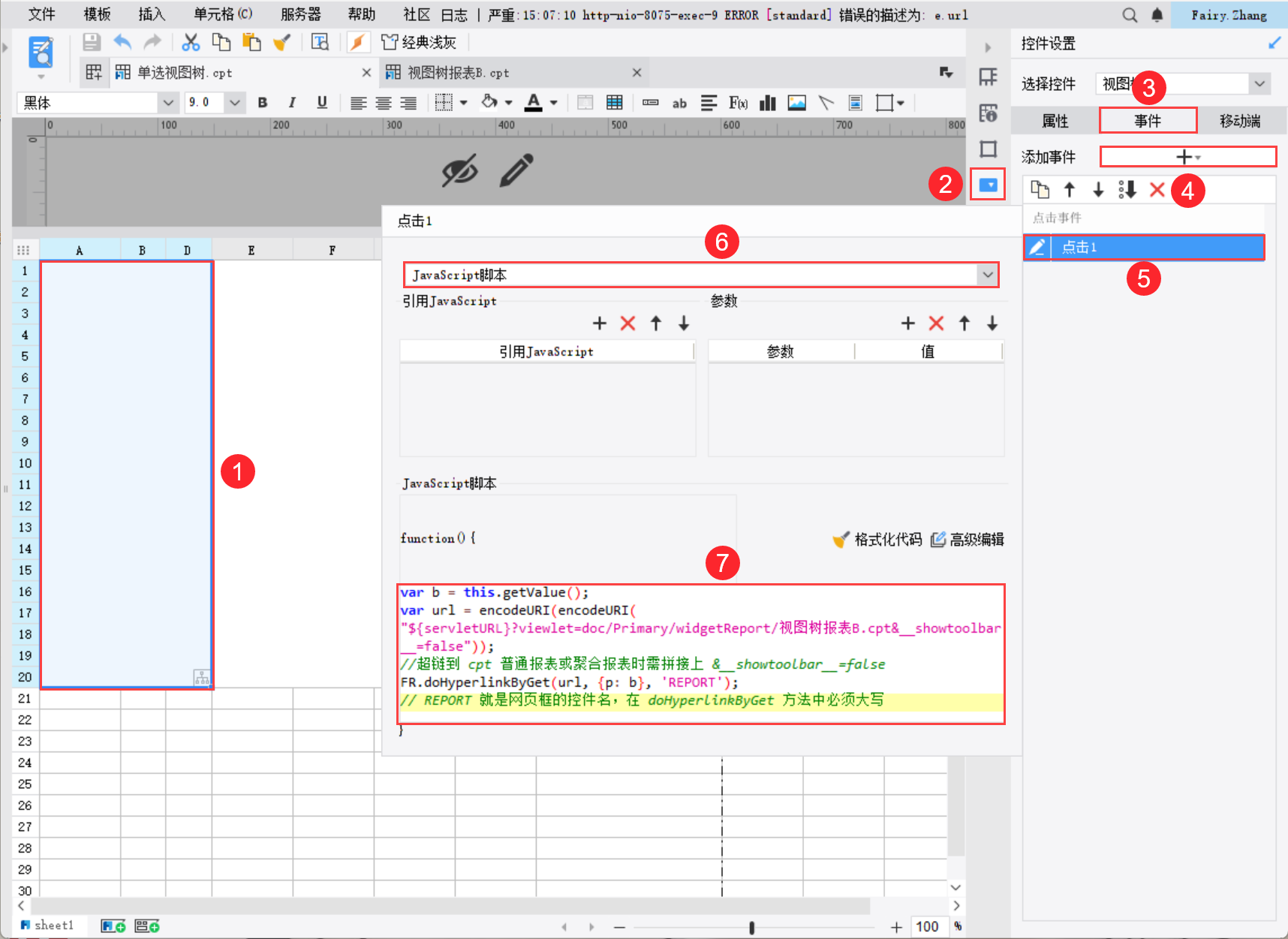Click the format painter brush icon
The width and height of the screenshot is (1288, 939).
pyautogui.click(x=281, y=42)
